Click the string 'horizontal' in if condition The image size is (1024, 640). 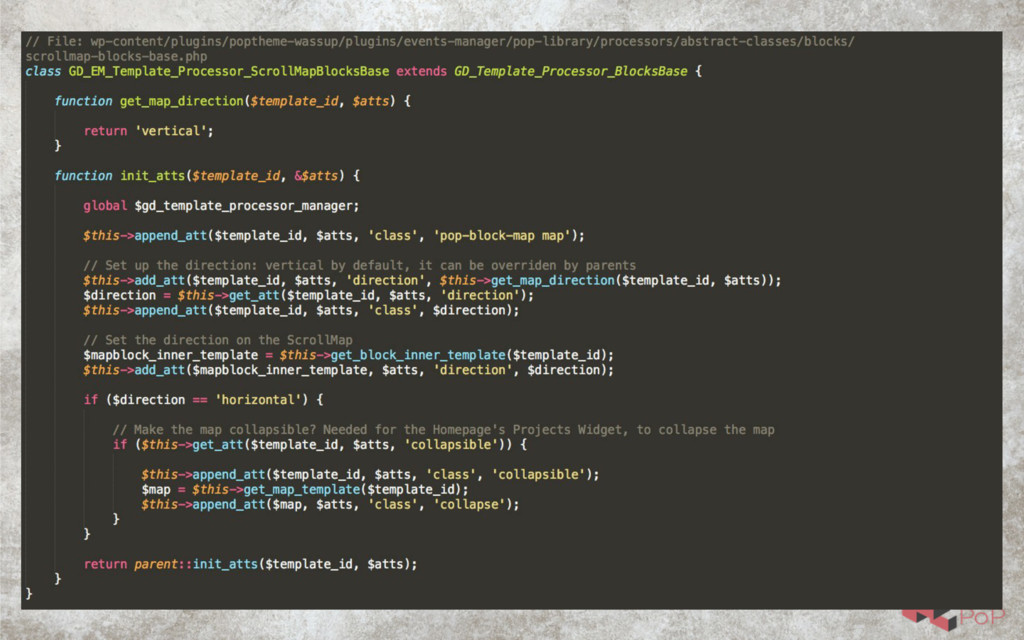pyautogui.click(x=258, y=400)
